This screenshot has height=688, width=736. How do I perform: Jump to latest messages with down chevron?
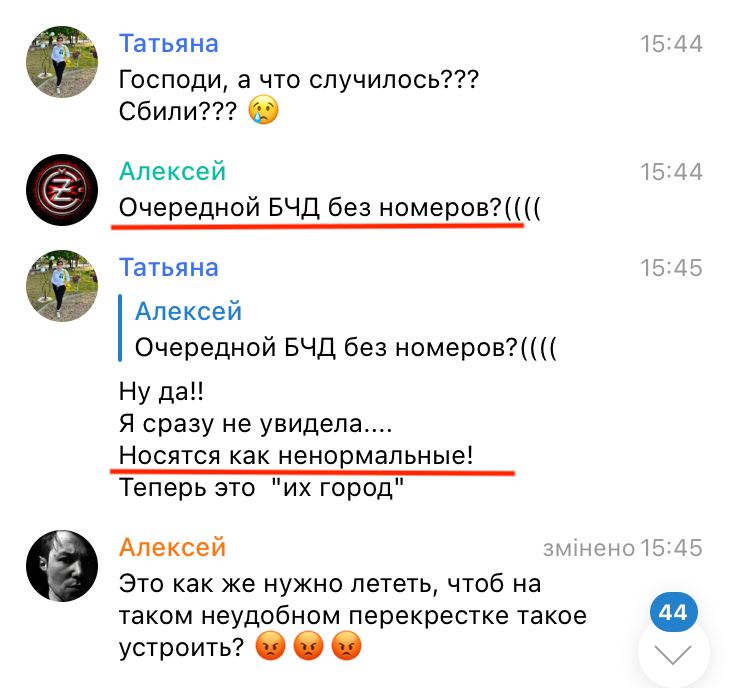pyautogui.click(x=674, y=654)
